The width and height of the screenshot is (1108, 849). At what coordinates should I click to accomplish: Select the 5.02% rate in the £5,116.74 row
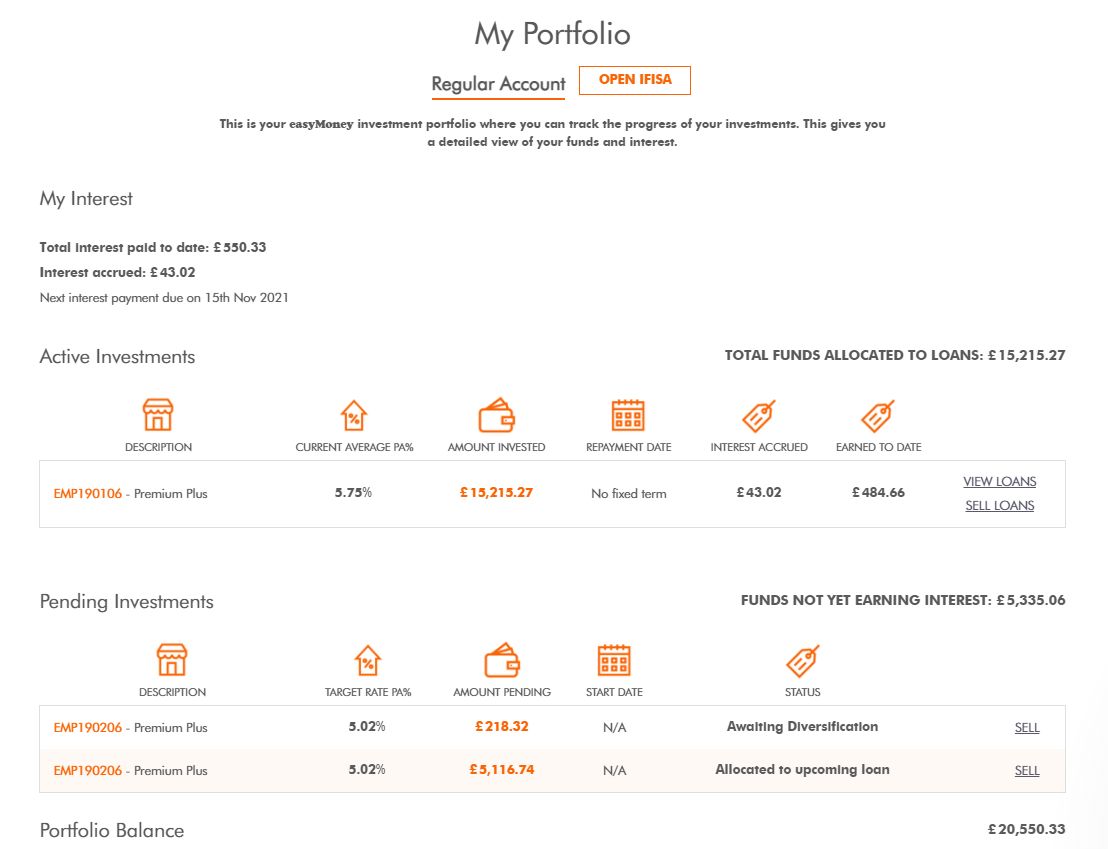367,770
